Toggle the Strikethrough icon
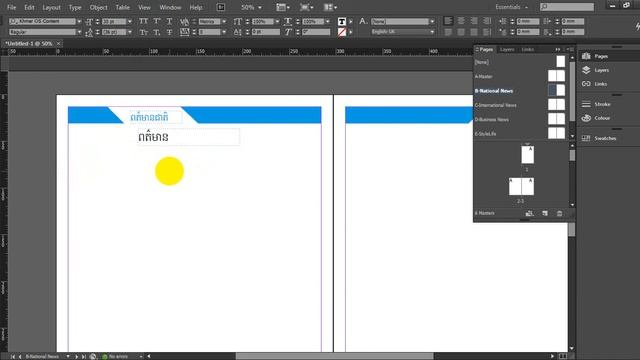This screenshot has height=360, width=640. 169,32
